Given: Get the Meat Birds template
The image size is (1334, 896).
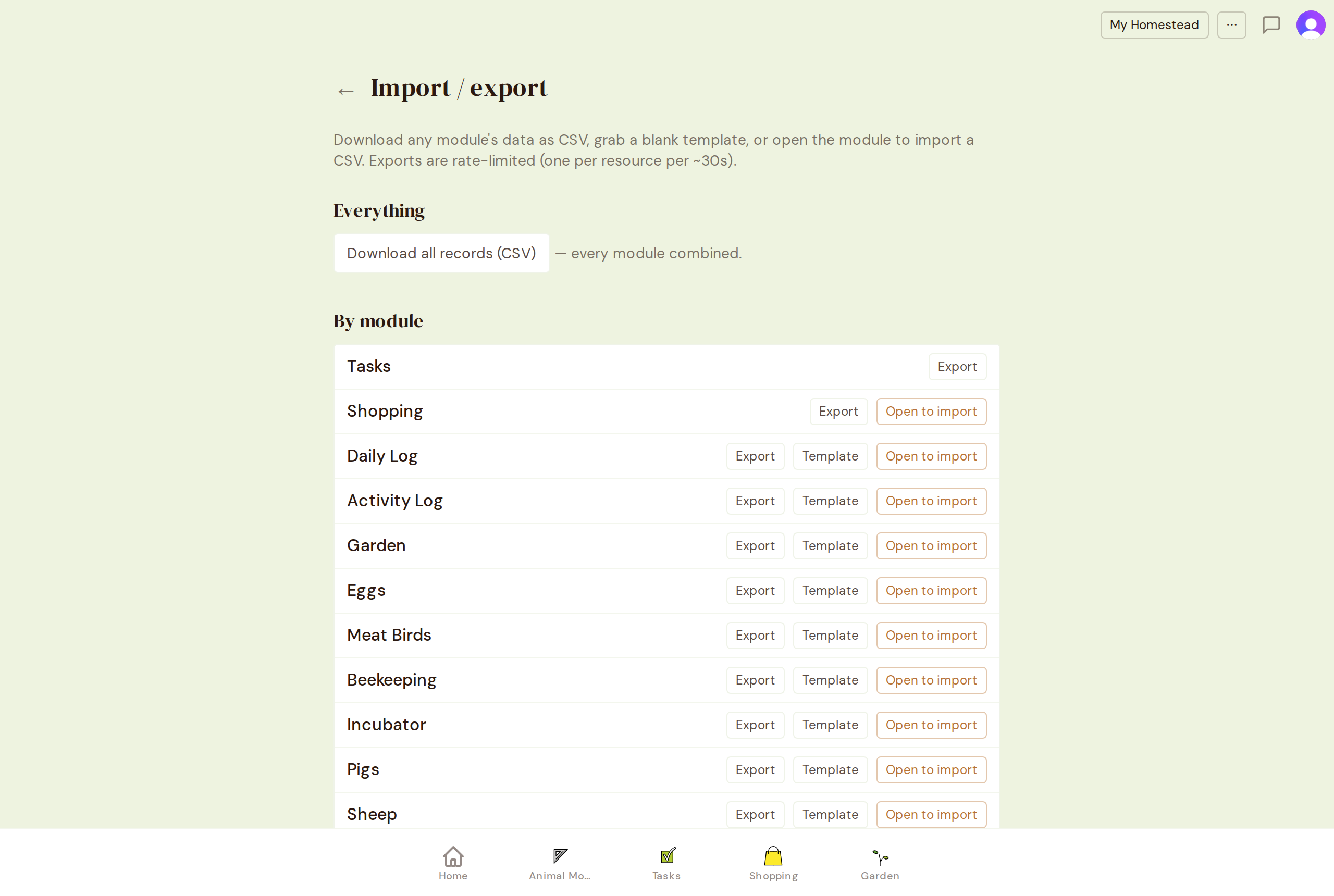Looking at the screenshot, I should click(830, 636).
